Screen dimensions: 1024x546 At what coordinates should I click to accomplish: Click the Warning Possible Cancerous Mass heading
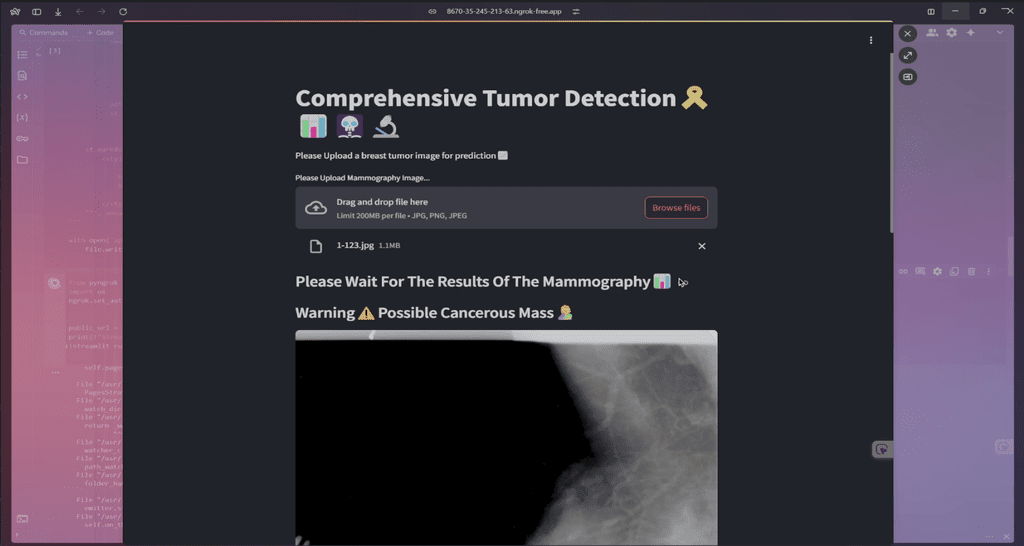pyautogui.click(x=434, y=313)
